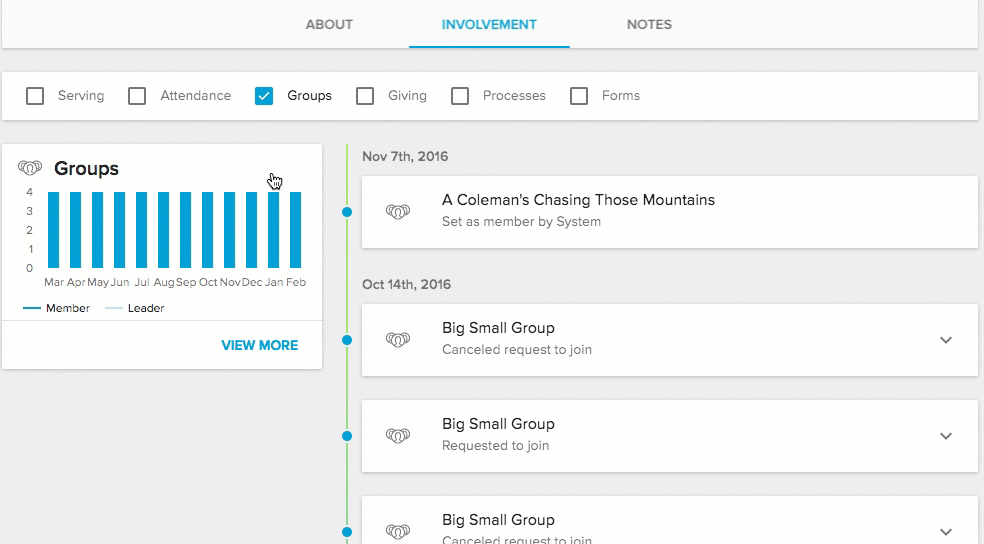
Task: Click the Leader legend line in Groups chart
Action: click(x=114, y=308)
